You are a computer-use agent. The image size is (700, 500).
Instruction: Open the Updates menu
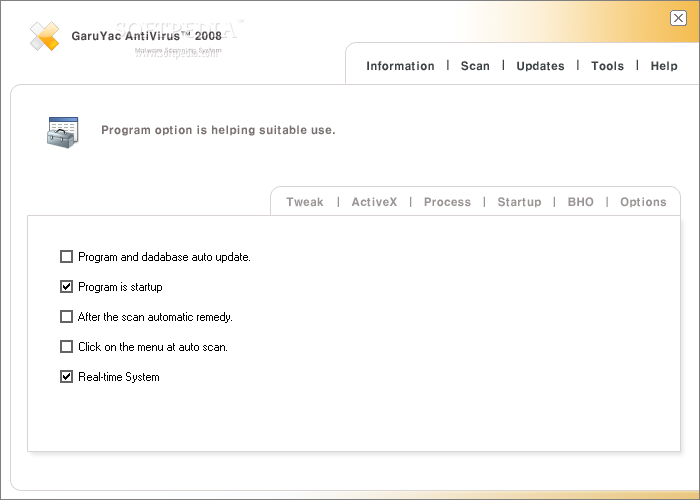(x=540, y=66)
